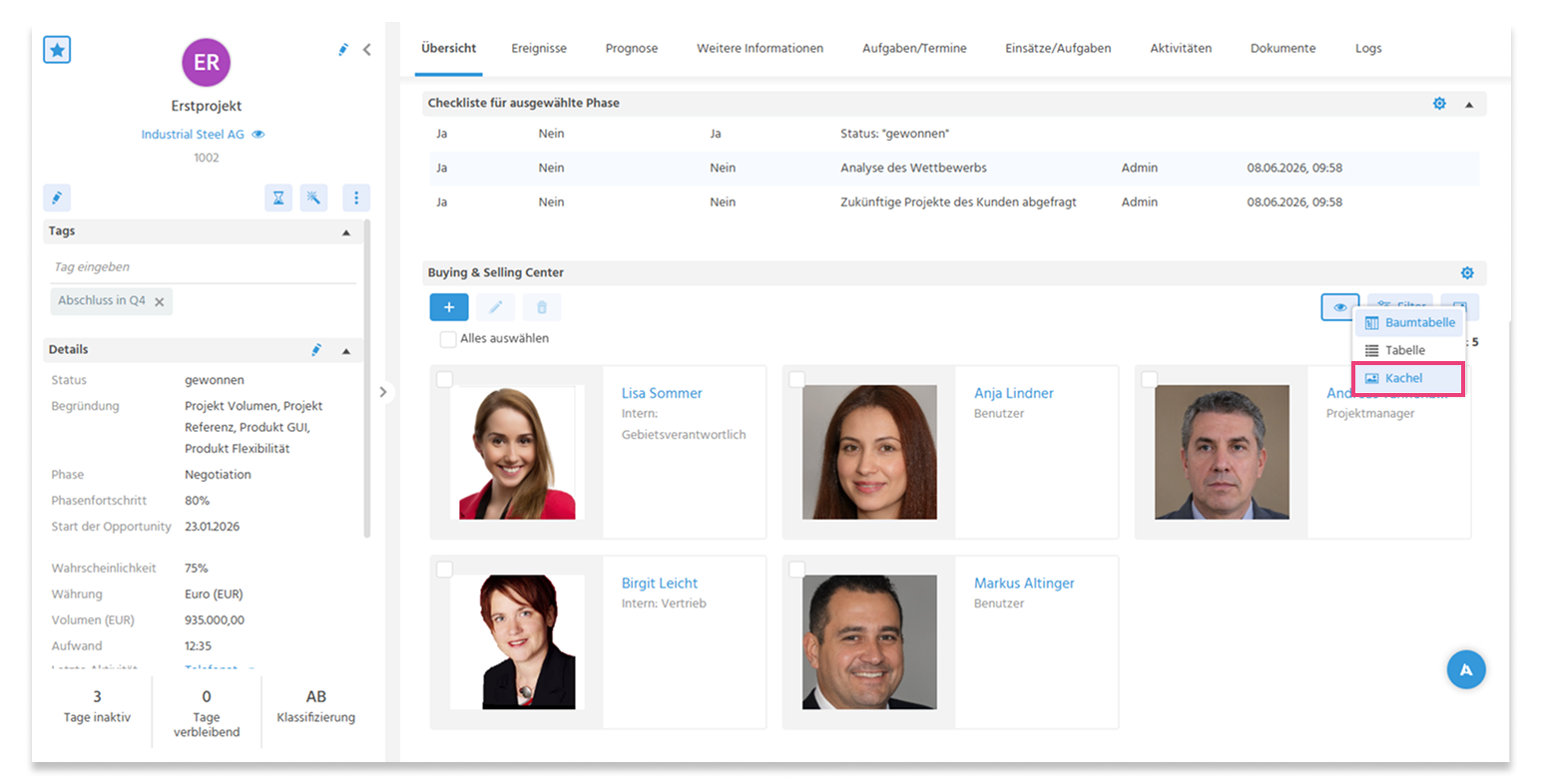Select 'Zukünftige Projekte des Kunden abgefragt' row
The width and height of the screenshot is (1543, 784).
(954, 201)
